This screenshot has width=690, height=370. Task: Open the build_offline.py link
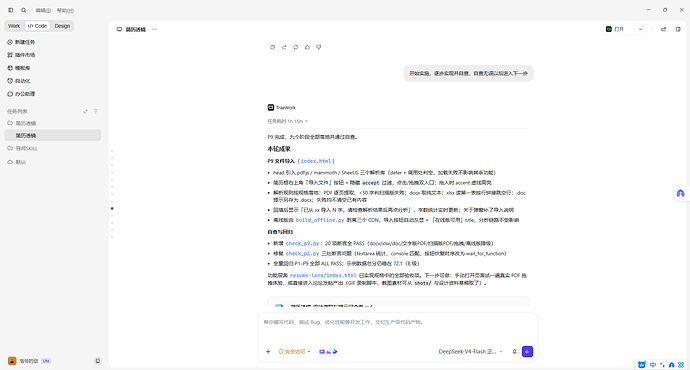pyautogui.click(x=320, y=220)
